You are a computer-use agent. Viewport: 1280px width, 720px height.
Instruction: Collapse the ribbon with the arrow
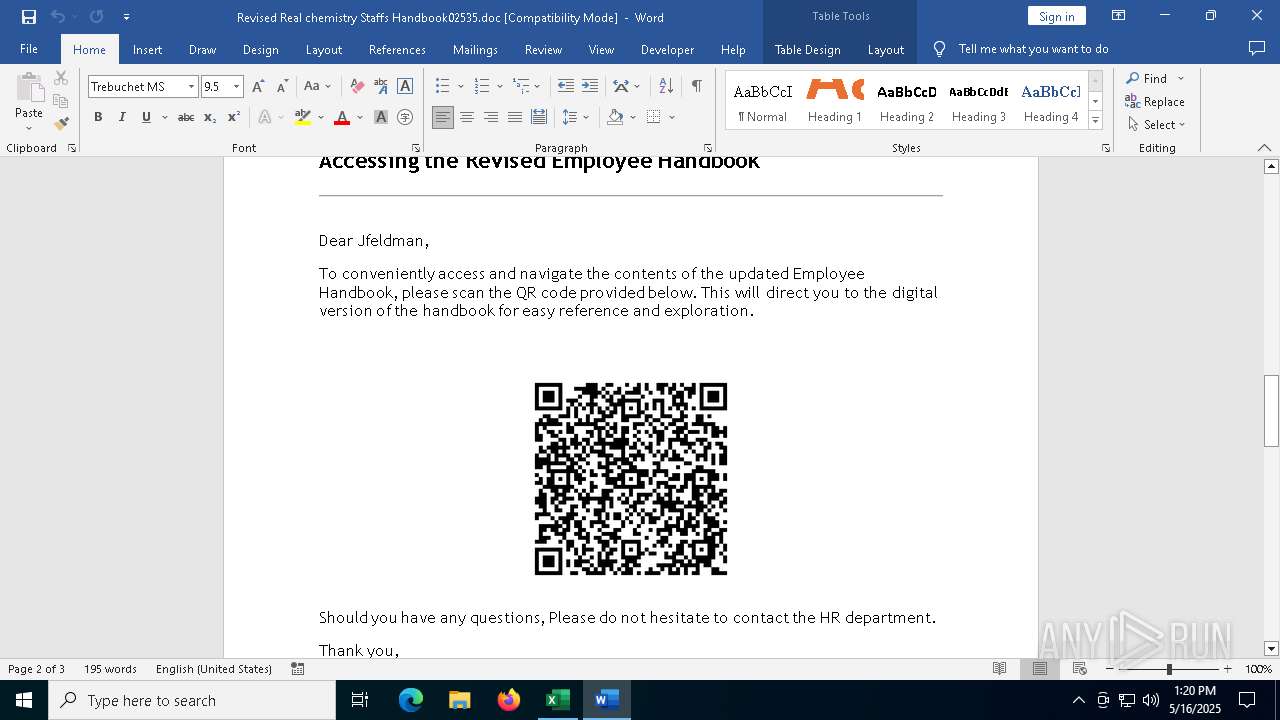(1264, 148)
